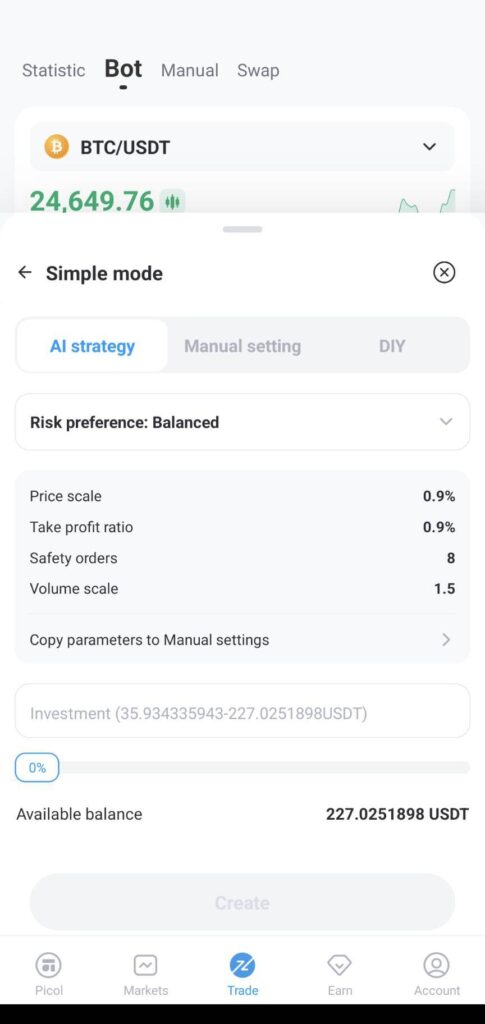
Task: Switch to the Manual setting tab
Action: click(242, 345)
